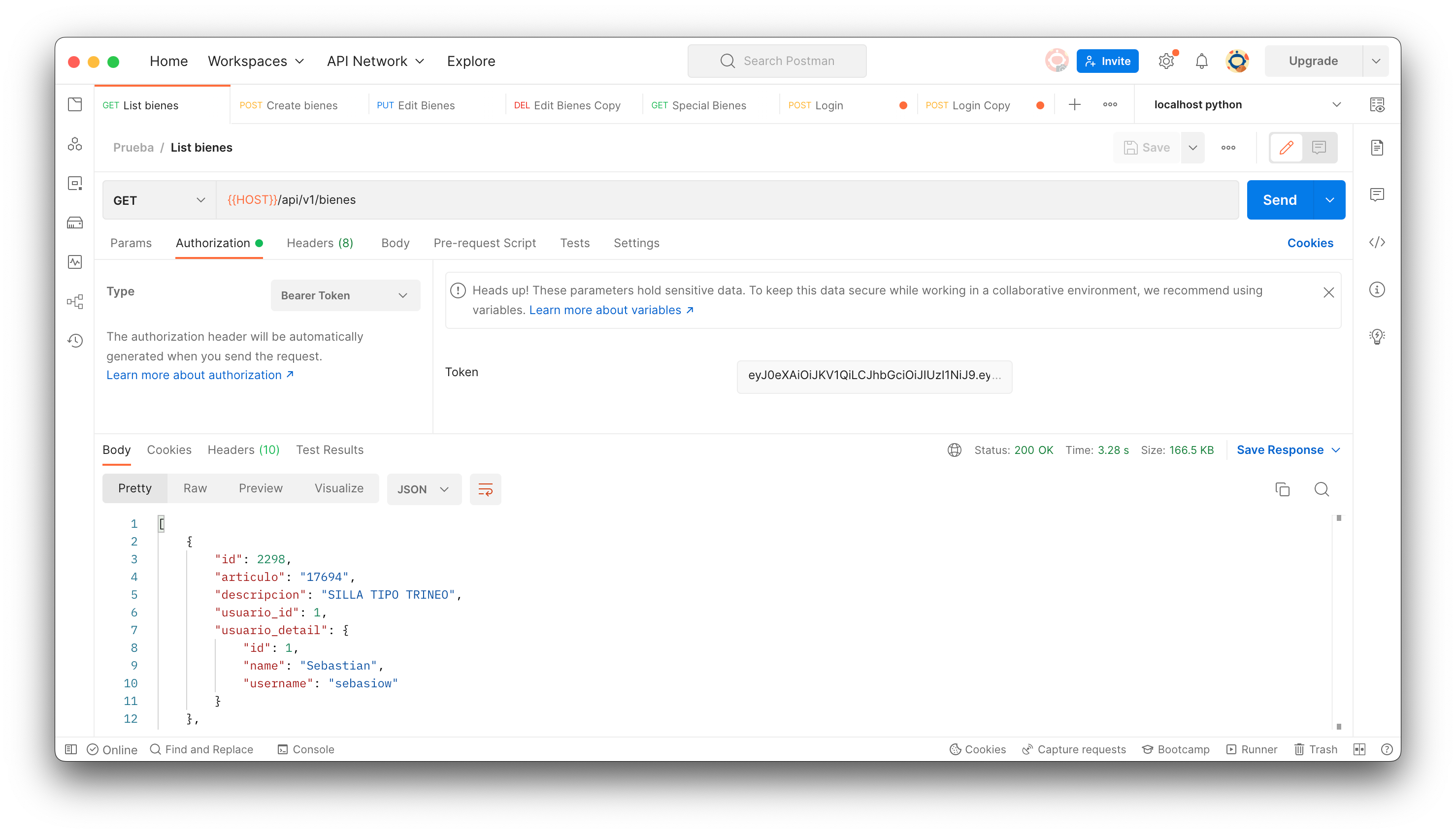Open the Code snippet panel on the right
Image resolution: width=1456 pixels, height=834 pixels.
pyautogui.click(x=1378, y=242)
